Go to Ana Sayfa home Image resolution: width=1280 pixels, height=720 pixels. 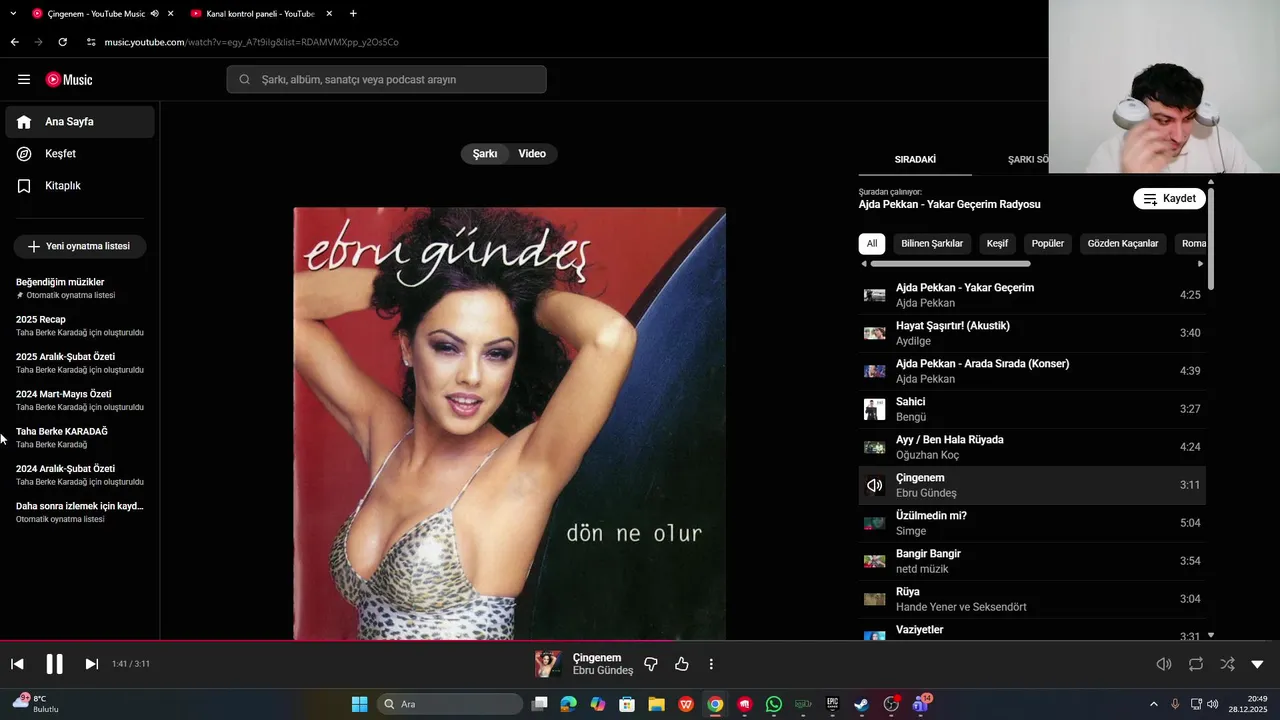click(80, 122)
